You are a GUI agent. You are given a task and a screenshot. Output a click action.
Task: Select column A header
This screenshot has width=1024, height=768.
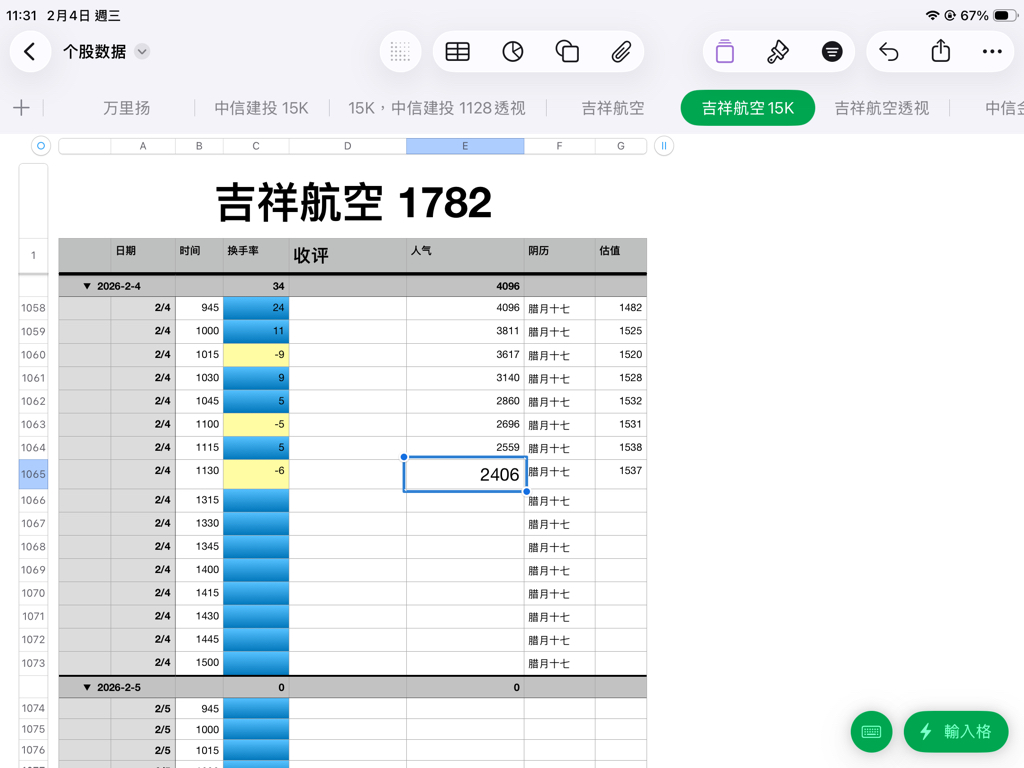(142, 146)
